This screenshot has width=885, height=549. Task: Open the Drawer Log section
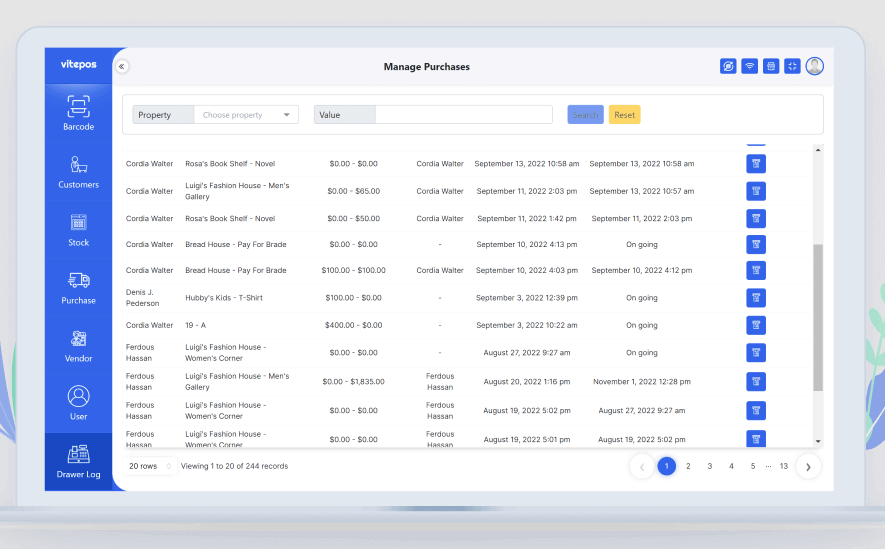click(78, 461)
